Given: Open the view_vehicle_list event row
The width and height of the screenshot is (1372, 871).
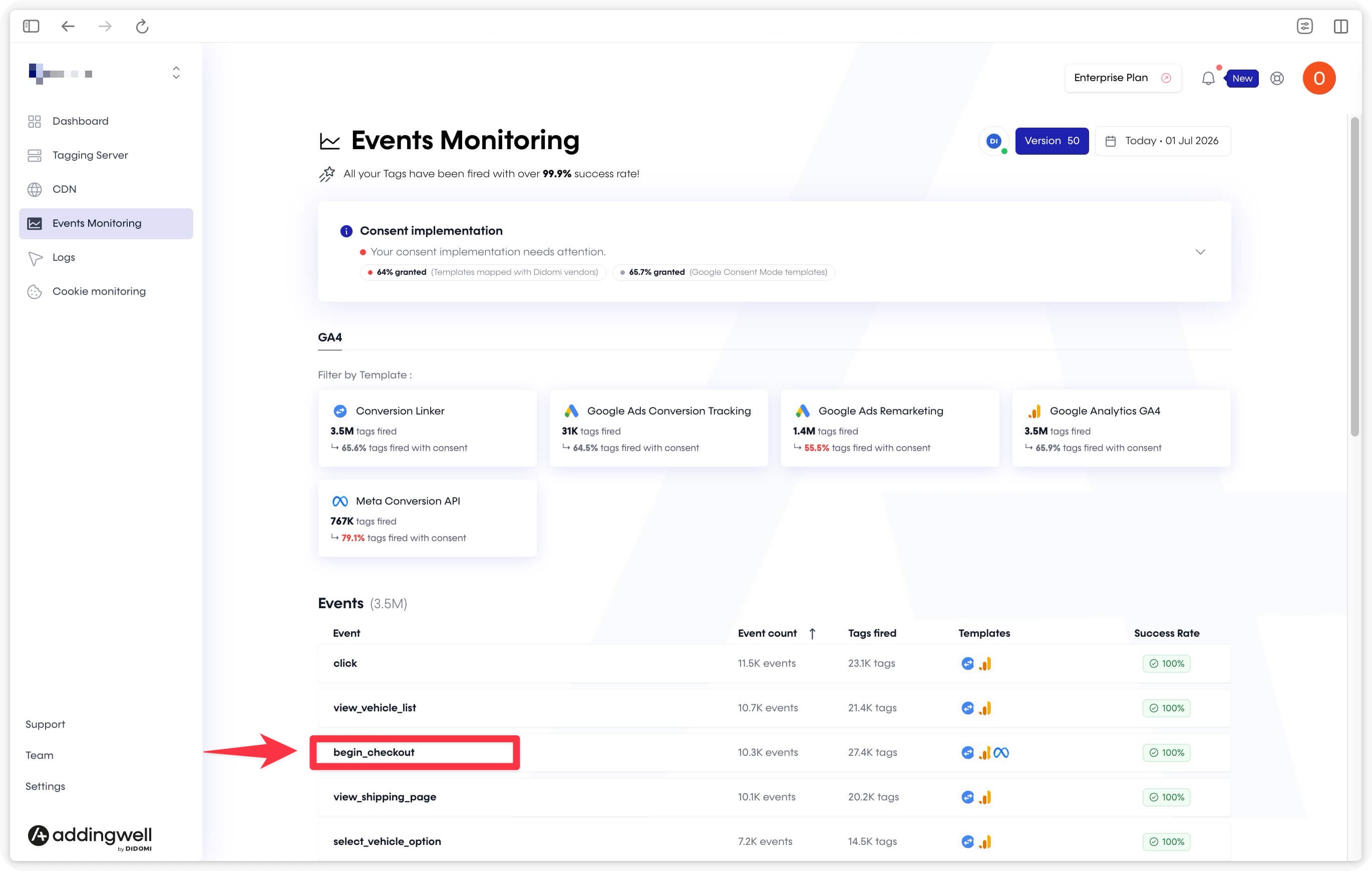Looking at the screenshot, I should coord(774,707).
